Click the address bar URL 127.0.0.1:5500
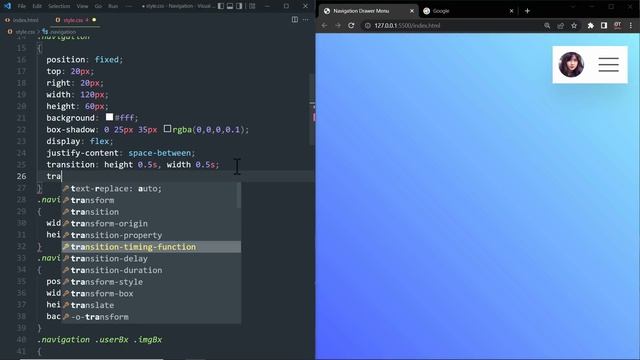Screen dimensions: 640x360 pyautogui.click(x=407, y=25)
